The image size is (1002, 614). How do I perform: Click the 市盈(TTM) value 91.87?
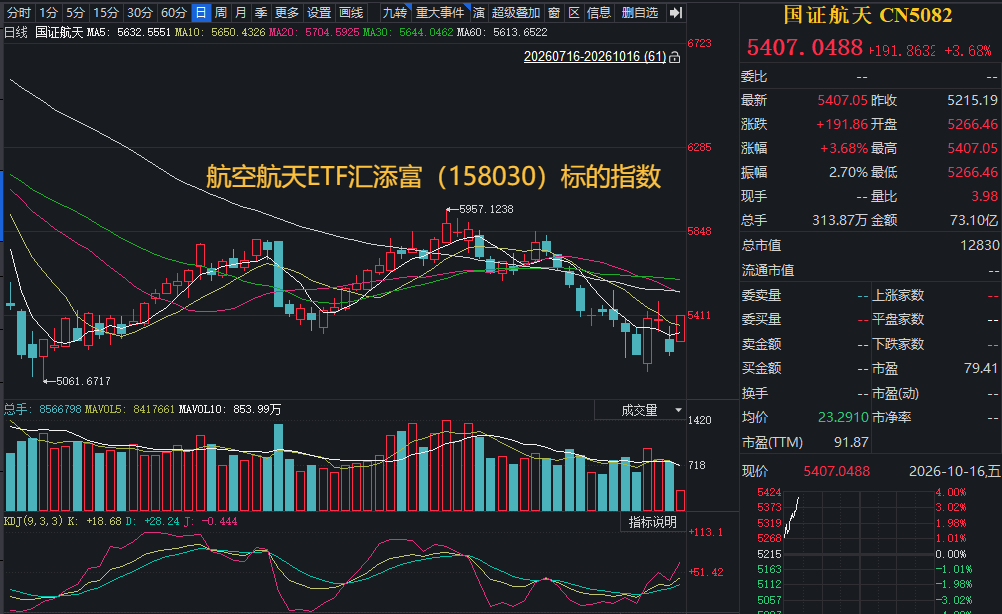coord(851,442)
